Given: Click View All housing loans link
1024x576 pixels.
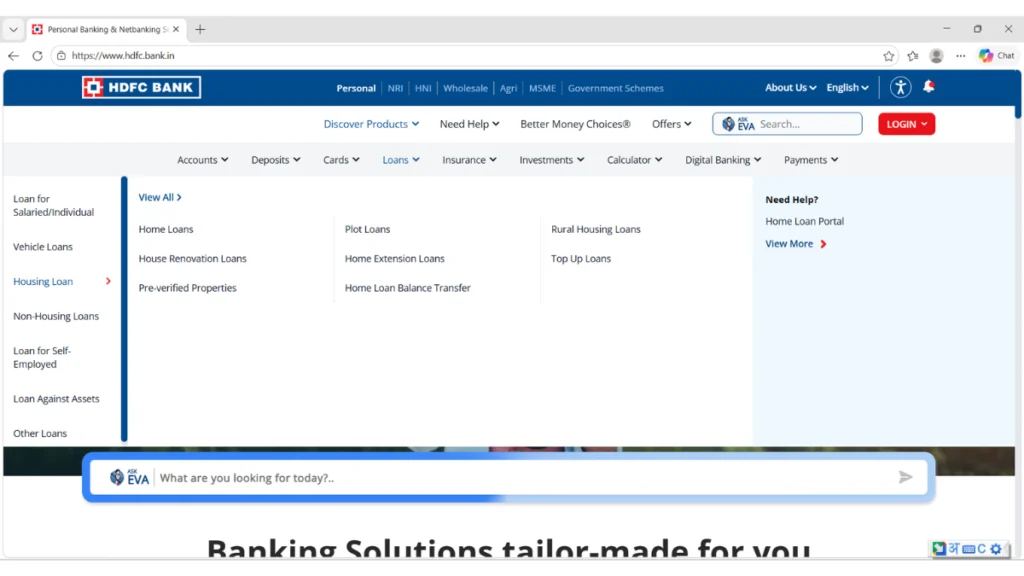Looking at the screenshot, I should pos(160,197).
